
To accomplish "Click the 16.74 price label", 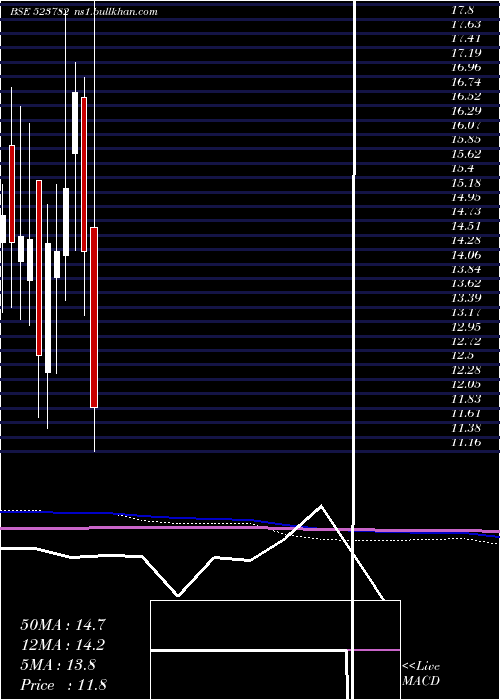I will click(466, 82).
